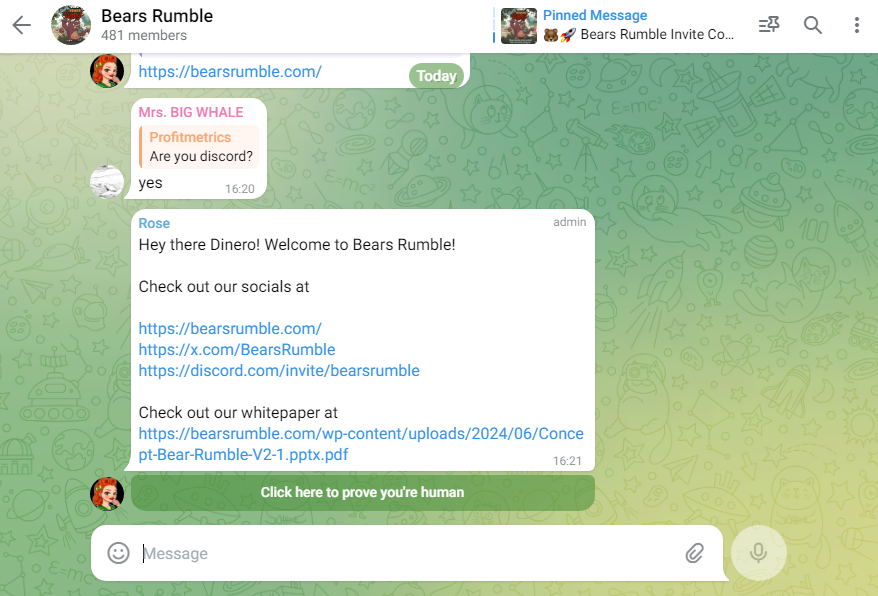
Task: Click the 'yes' message text
Action: tap(151, 183)
